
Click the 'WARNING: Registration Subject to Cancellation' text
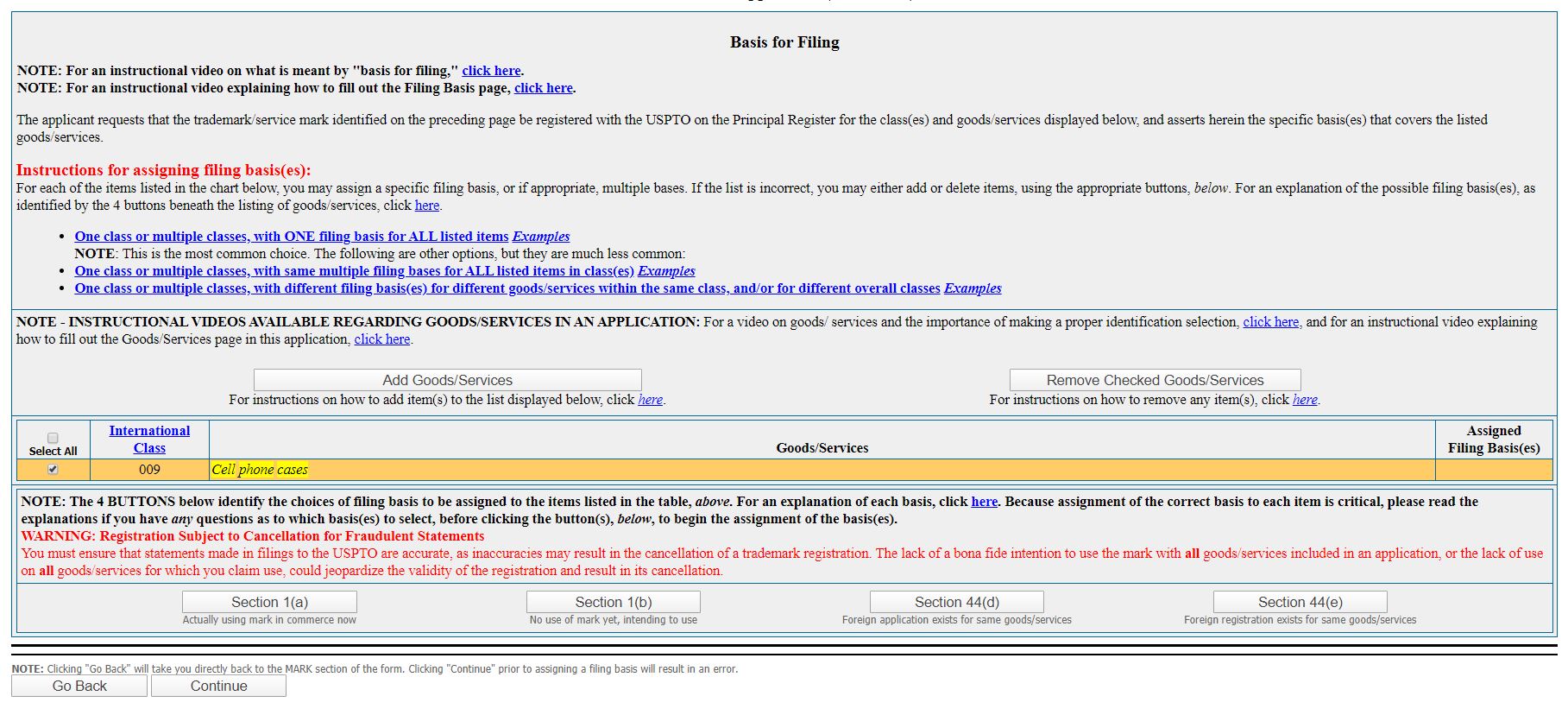[x=253, y=536]
